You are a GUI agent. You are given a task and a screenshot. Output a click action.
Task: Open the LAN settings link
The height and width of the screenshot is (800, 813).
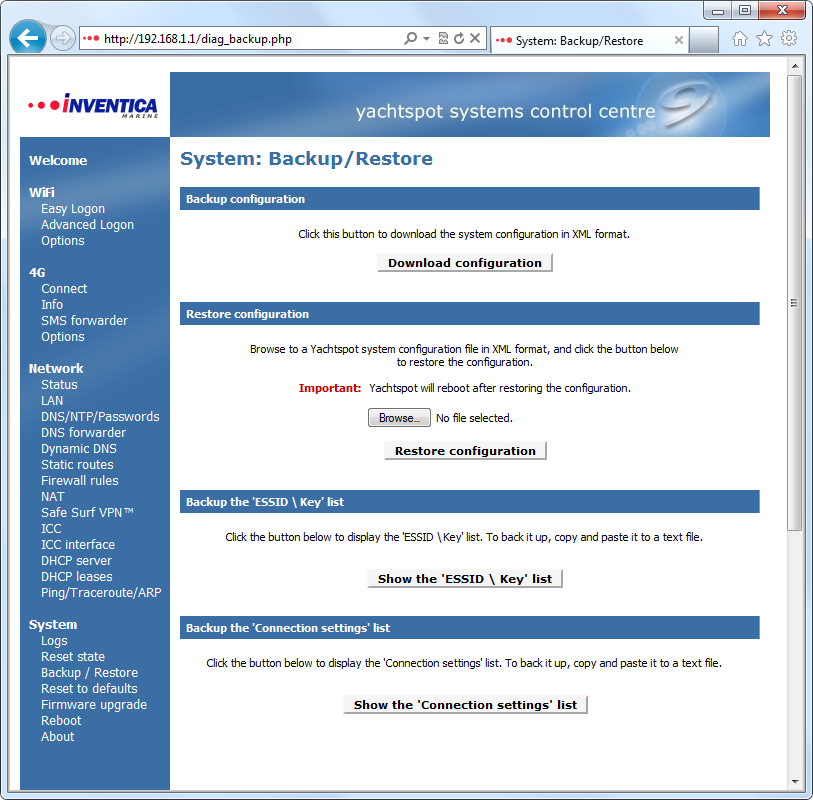point(52,401)
